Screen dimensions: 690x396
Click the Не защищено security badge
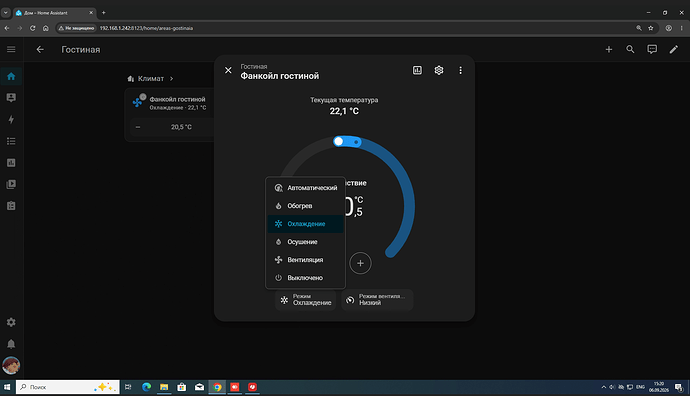(77, 28)
